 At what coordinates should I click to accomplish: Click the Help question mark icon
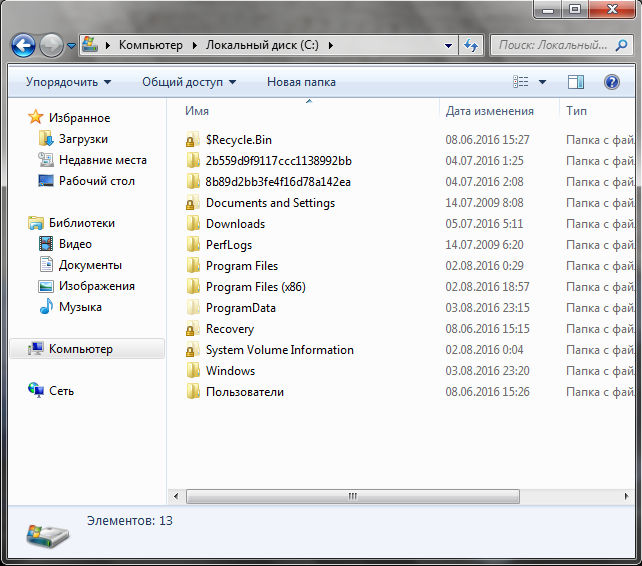click(x=611, y=82)
